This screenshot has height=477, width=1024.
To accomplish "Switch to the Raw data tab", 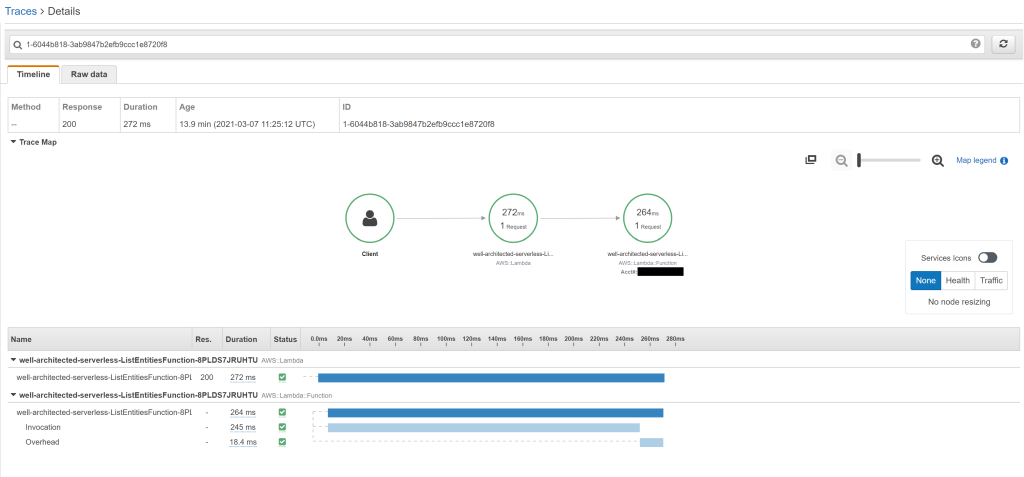I will click(x=89, y=74).
